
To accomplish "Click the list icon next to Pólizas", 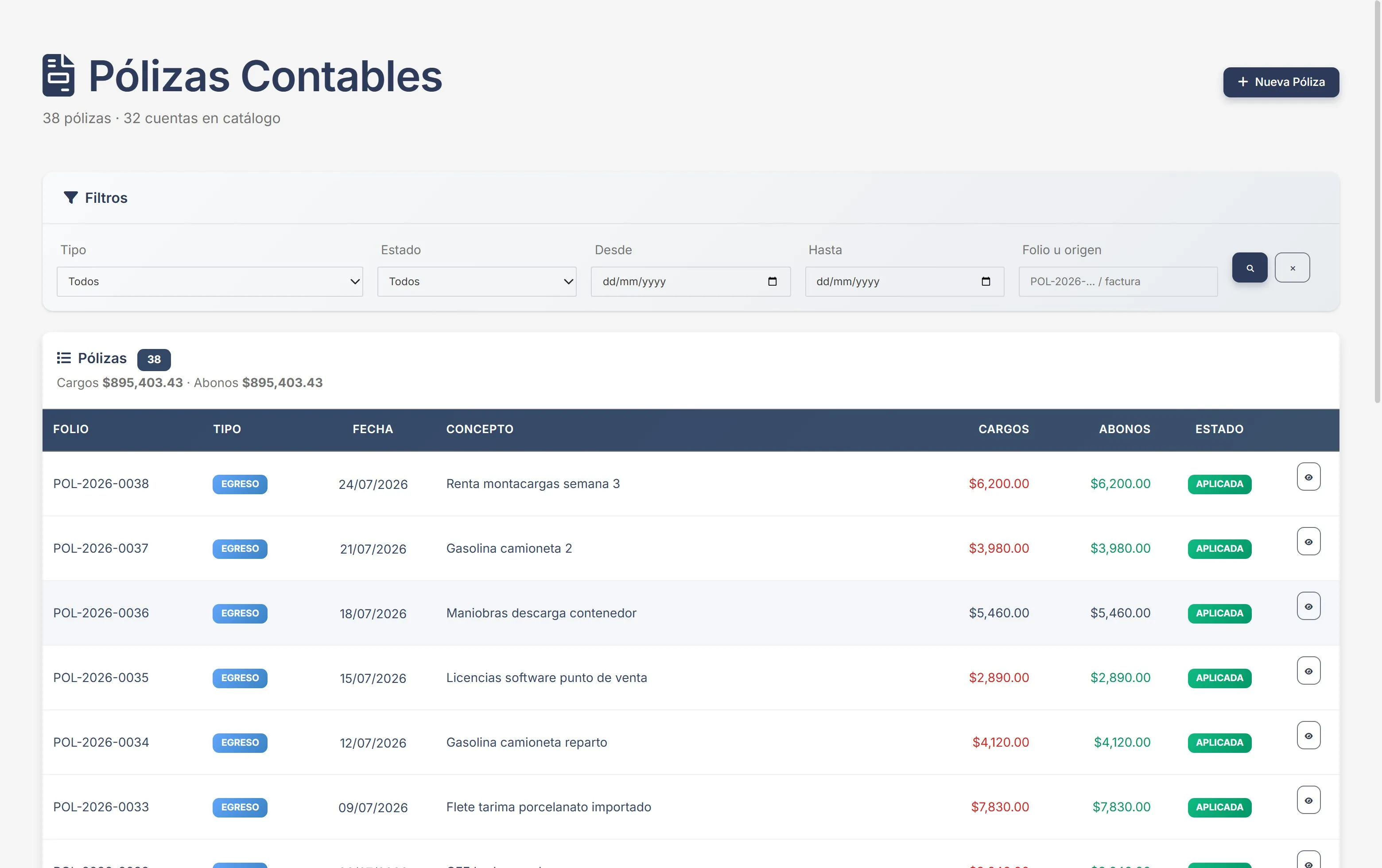I will click(64, 358).
